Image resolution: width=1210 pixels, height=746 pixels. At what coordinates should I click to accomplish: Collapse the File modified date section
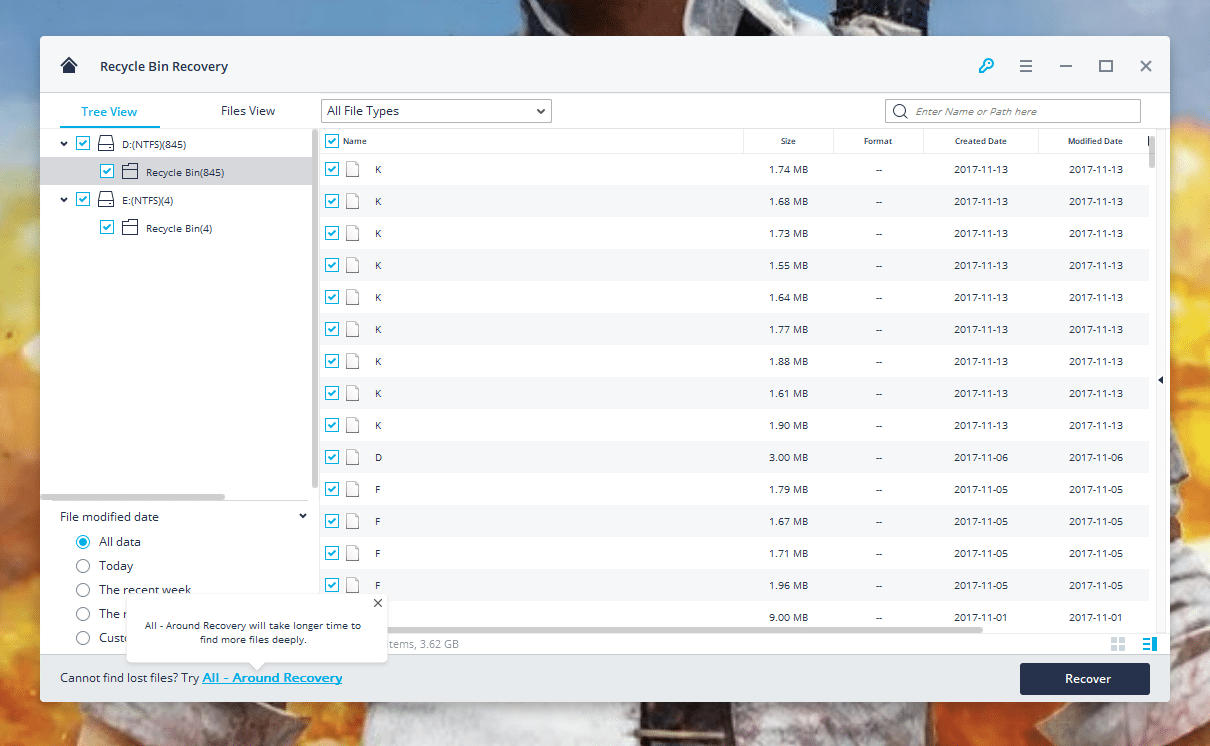[303, 517]
